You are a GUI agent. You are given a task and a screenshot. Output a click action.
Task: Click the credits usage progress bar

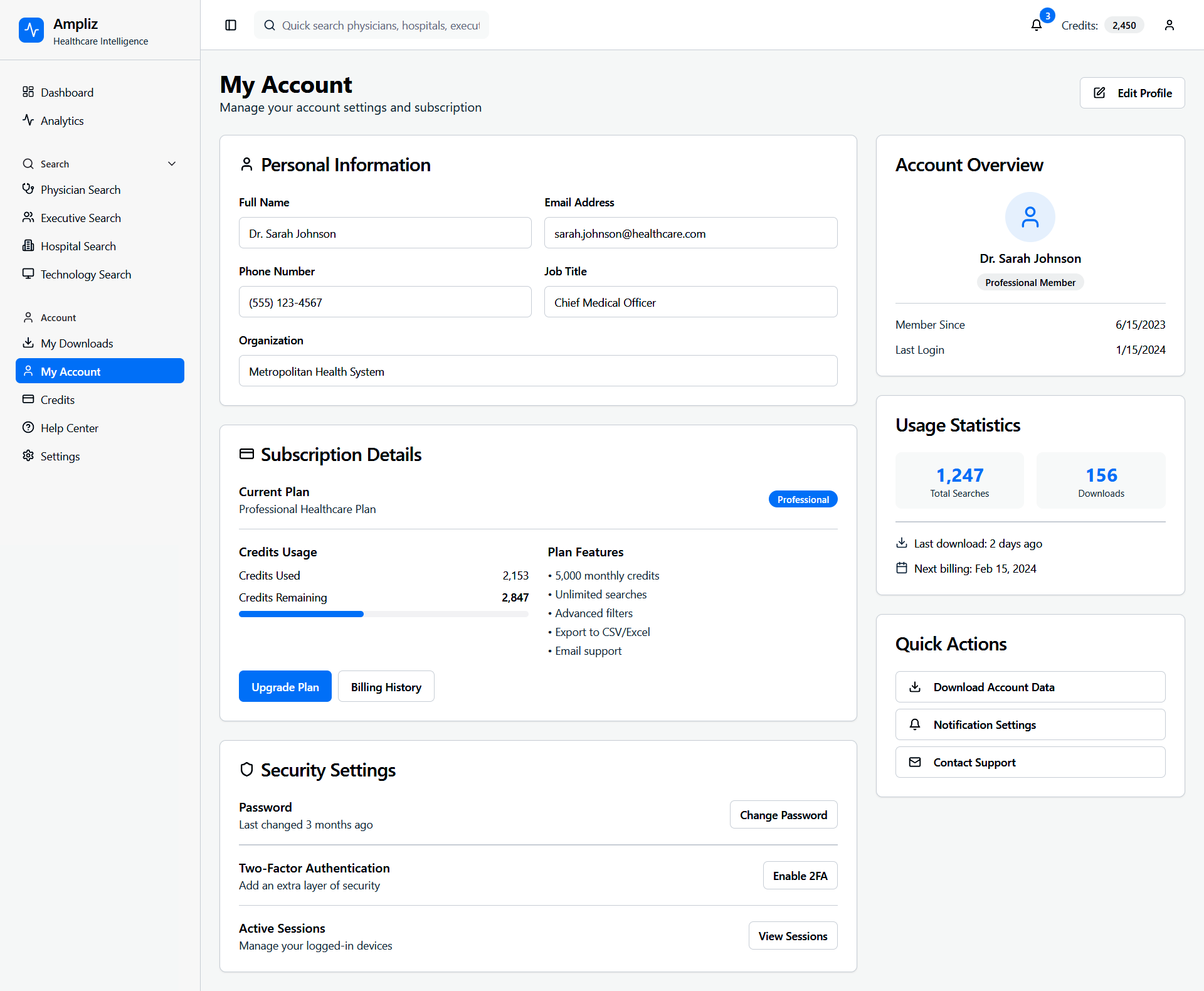[x=383, y=614]
